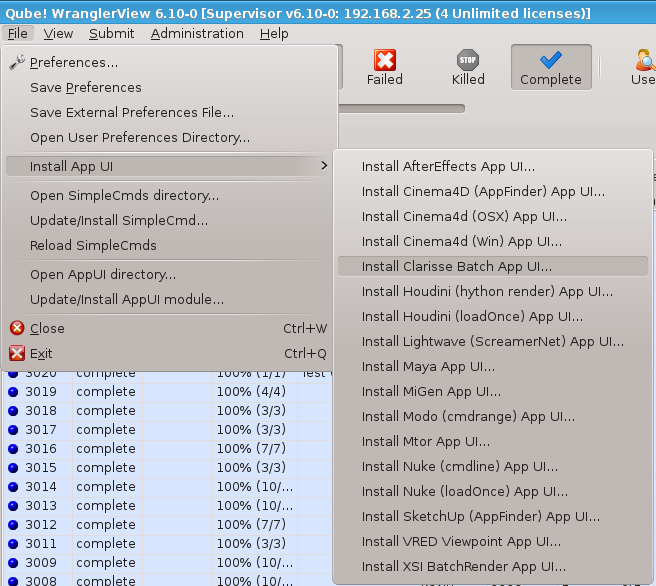Choose Install Maya App UI
The height and width of the screenshot is (586, 656).
(428, 367)
